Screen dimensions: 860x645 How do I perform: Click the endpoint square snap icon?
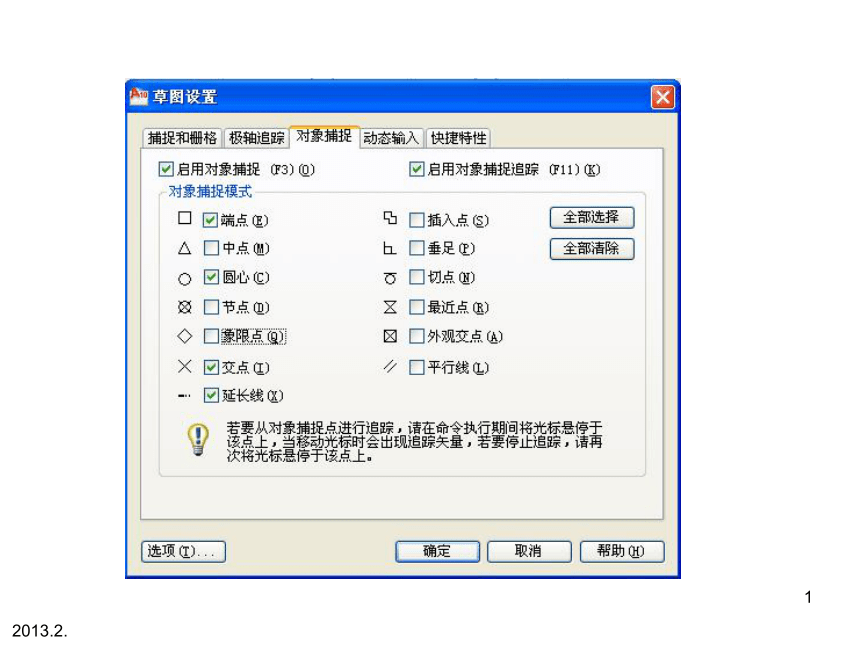click(x=185, y=218)
